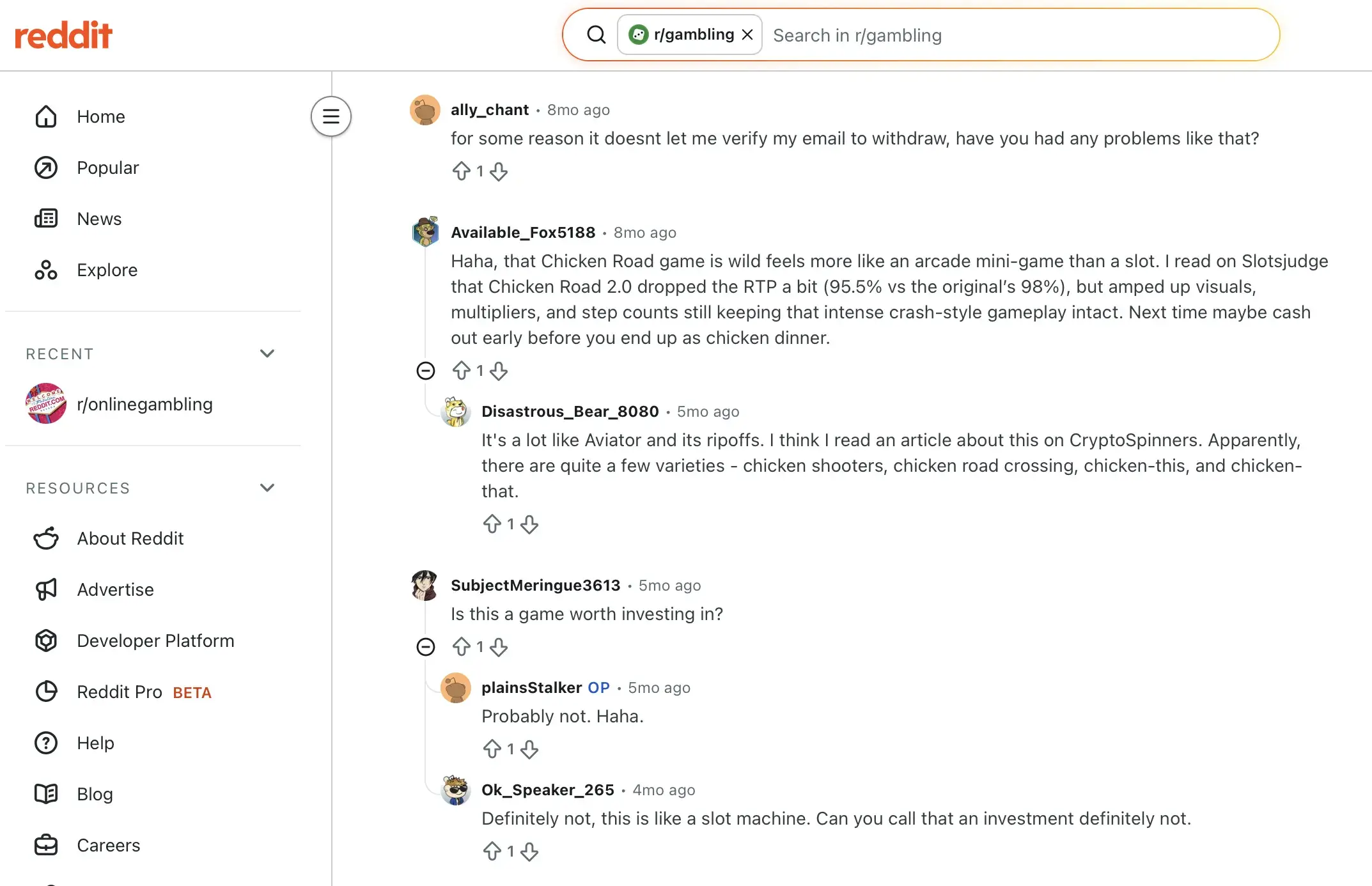Click the search magnifier icon
Image resolution: width=1372 pixels, height=886 pixels.
point(596,35)
